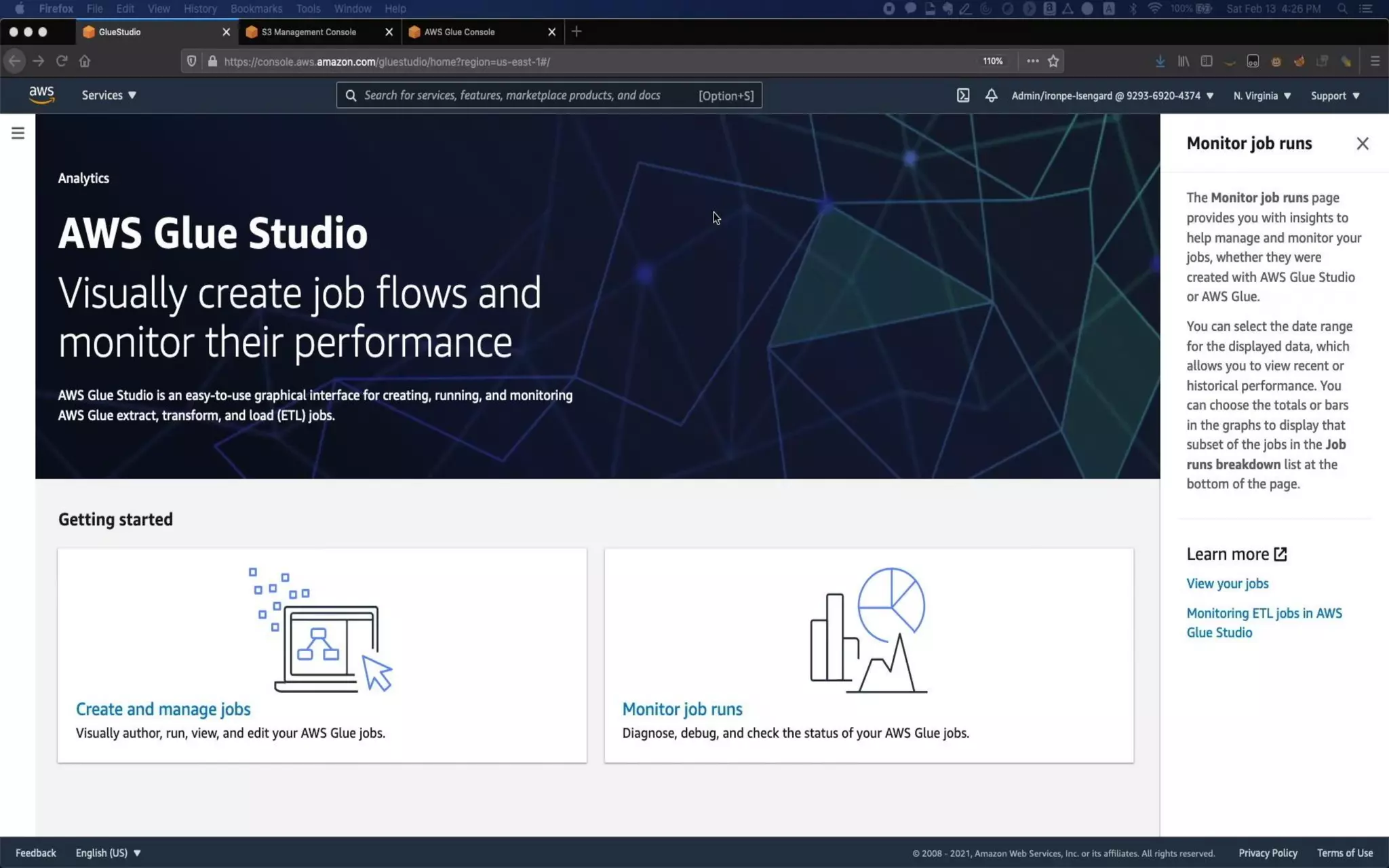Click the search magnifier in AWS search bar
The height and width of the screenshot is (868, 1389).
click(351, 96)
